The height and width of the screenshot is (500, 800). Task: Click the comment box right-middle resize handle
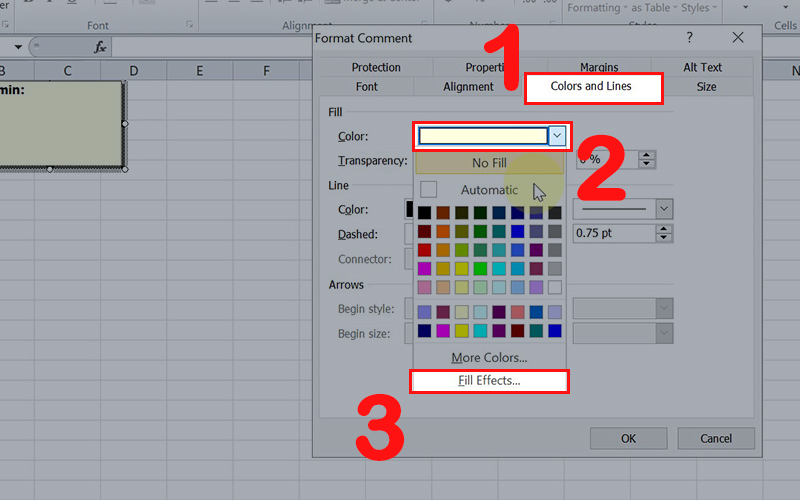(x=125, y=124)
